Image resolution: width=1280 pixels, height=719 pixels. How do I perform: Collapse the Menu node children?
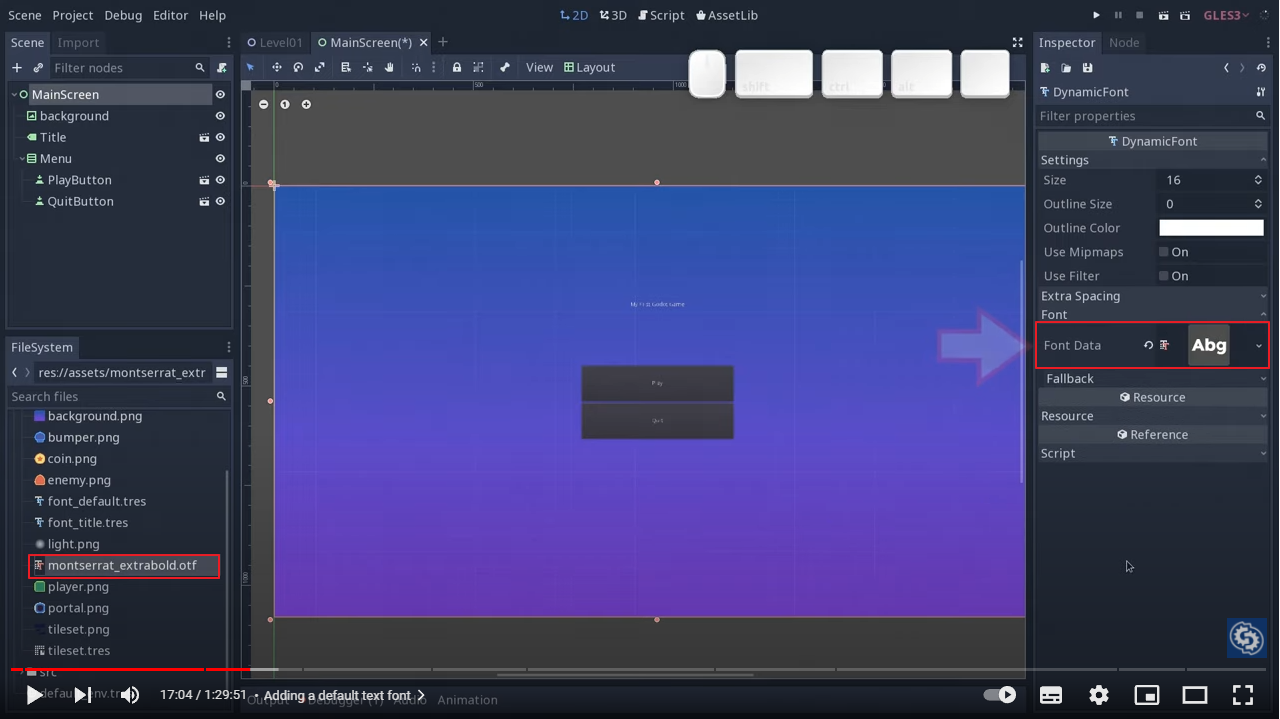pos(22,158)
